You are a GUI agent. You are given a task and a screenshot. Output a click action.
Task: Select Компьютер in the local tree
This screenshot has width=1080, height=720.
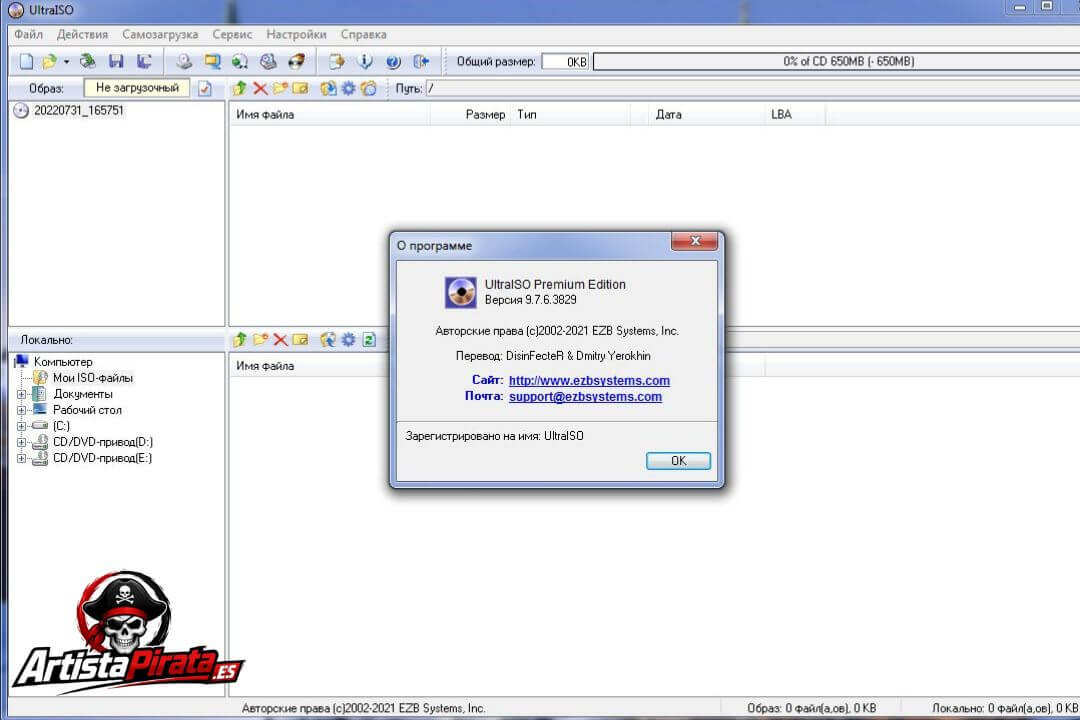63,362
